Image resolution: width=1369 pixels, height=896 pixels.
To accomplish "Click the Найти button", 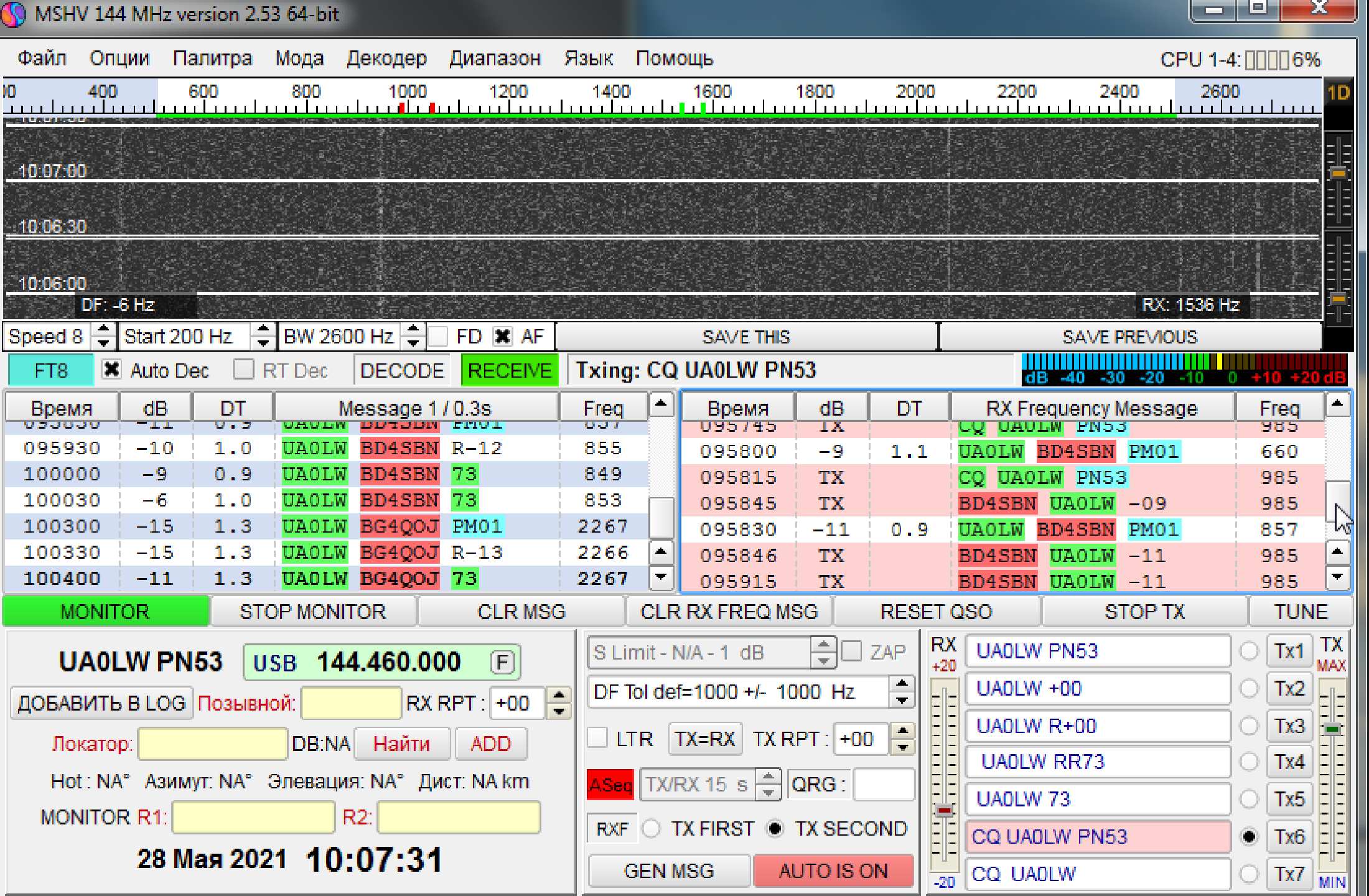I will (x=401, y=744).
